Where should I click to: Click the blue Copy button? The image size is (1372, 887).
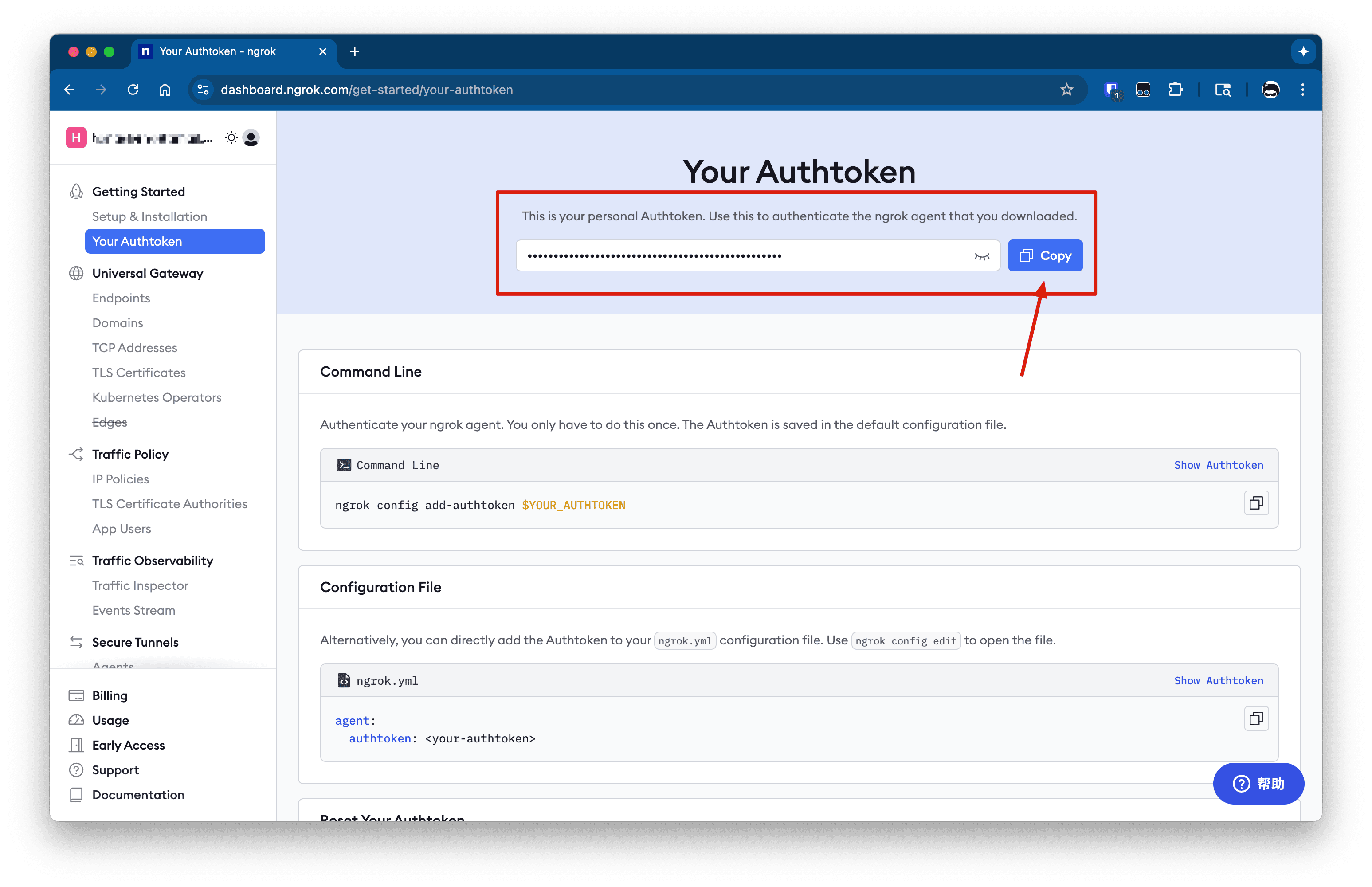[x=1045, y=256]
